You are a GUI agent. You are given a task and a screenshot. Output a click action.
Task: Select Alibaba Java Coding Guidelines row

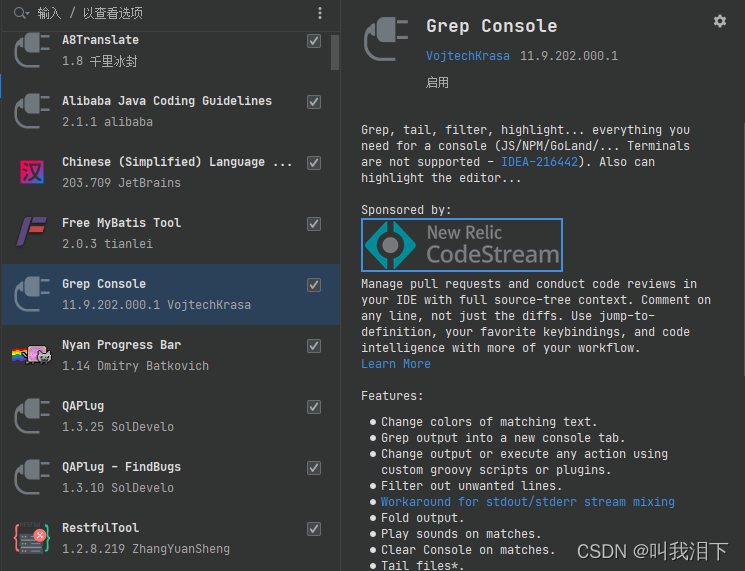171,111
